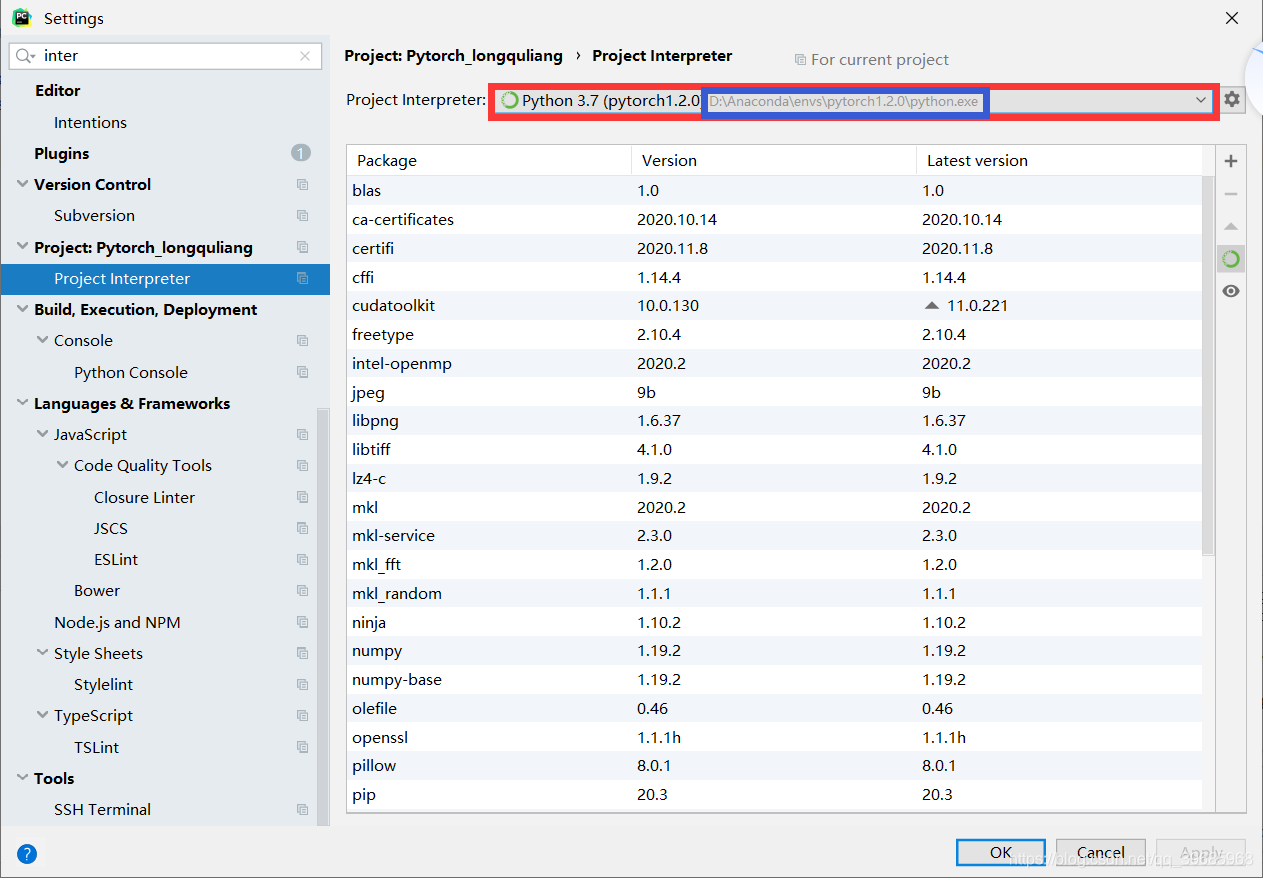
Task: Open interpreter settings gear icon
Action: 1232,100
